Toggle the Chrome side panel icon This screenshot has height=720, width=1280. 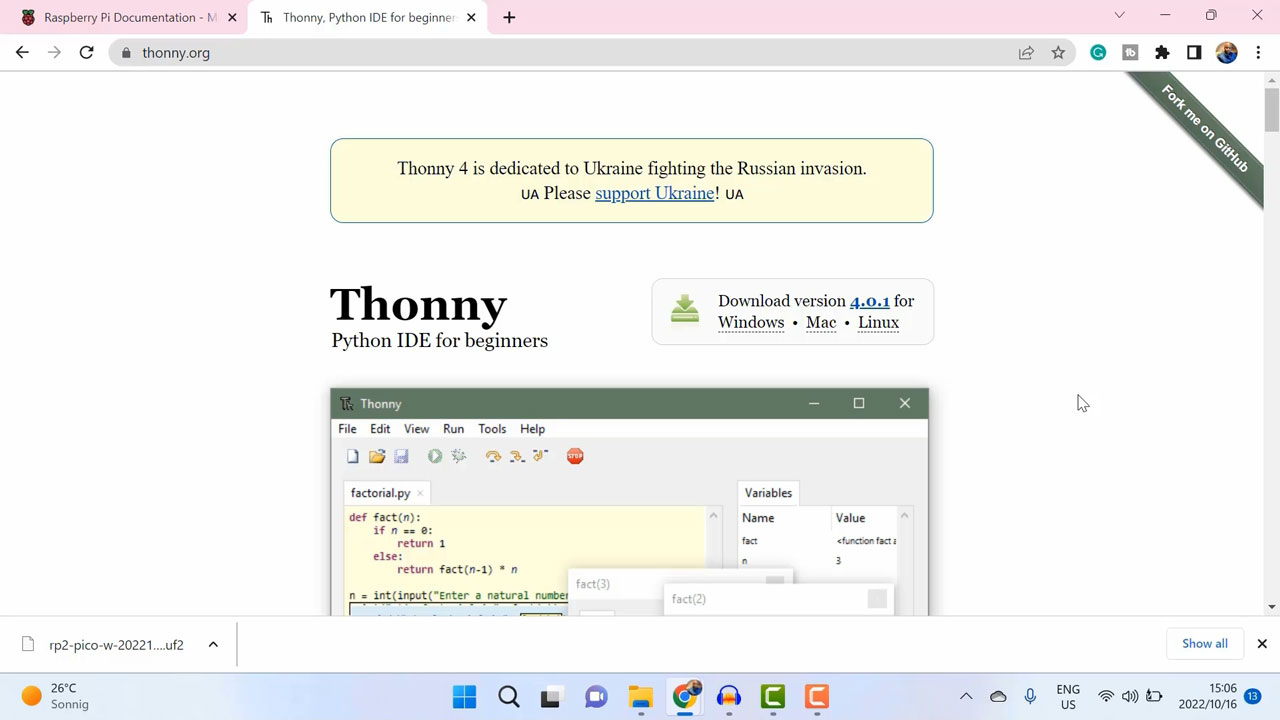pyautogui.click(x=1194, y=53)
